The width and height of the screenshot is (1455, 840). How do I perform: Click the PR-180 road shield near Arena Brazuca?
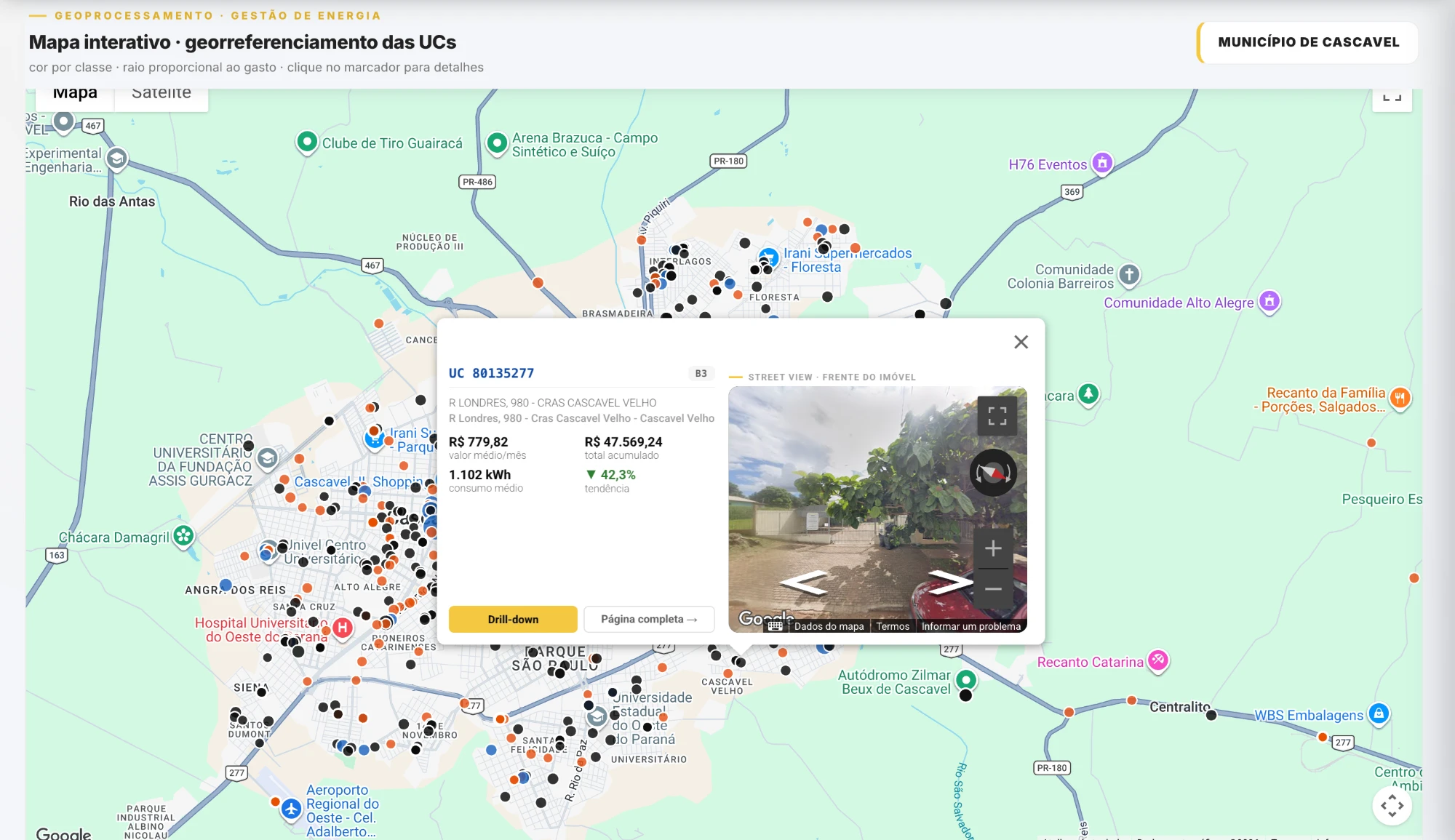[728, 161]
